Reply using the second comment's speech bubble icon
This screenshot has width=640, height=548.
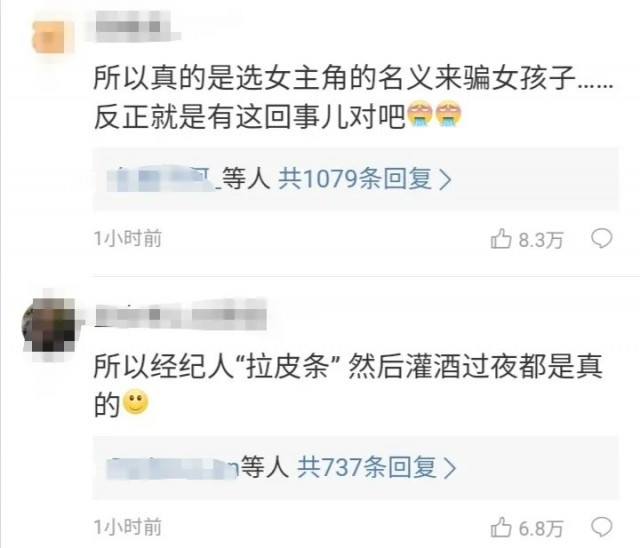(602, 527)
